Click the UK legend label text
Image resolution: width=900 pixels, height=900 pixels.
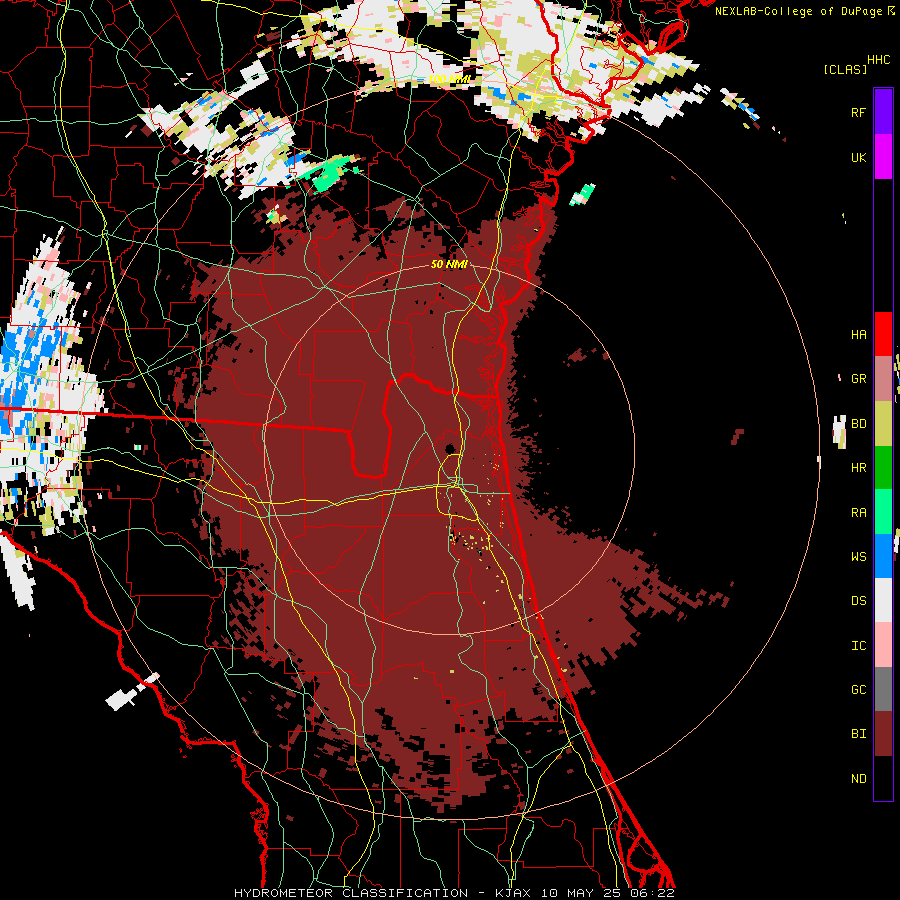point(858,158)
